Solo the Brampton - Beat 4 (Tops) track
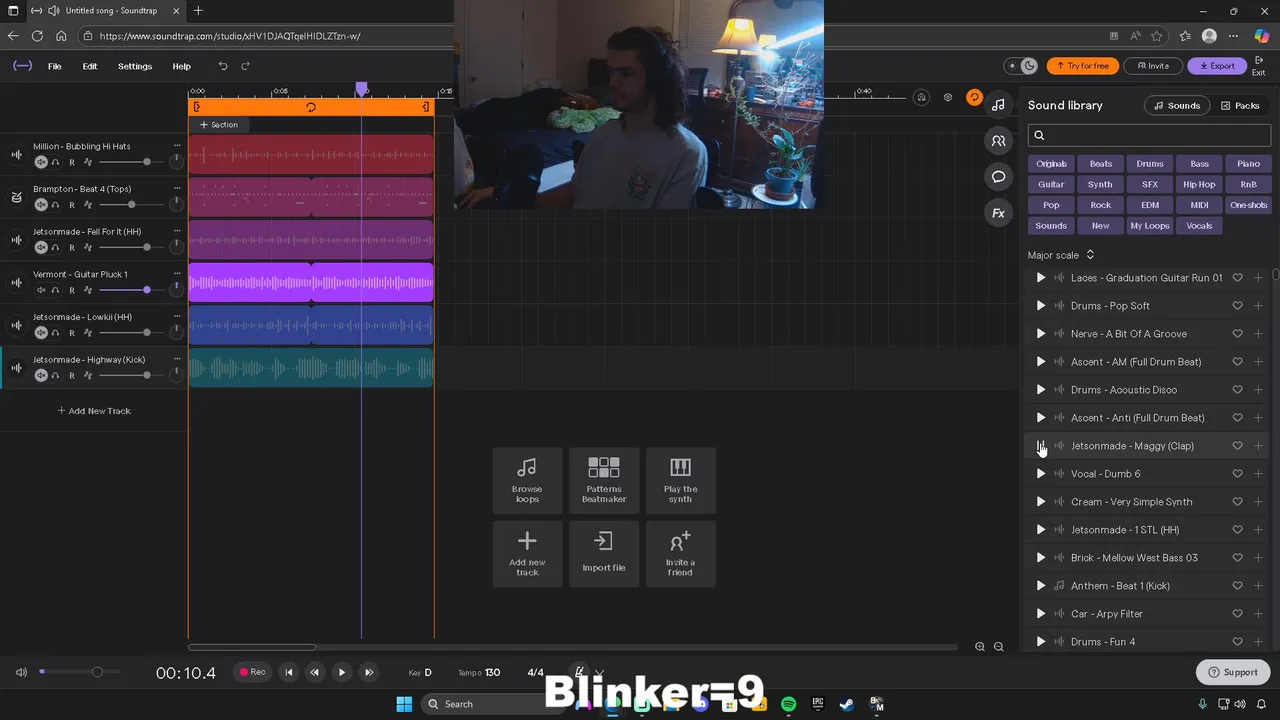Viewport: 1280px width, 720px height. 56,205
